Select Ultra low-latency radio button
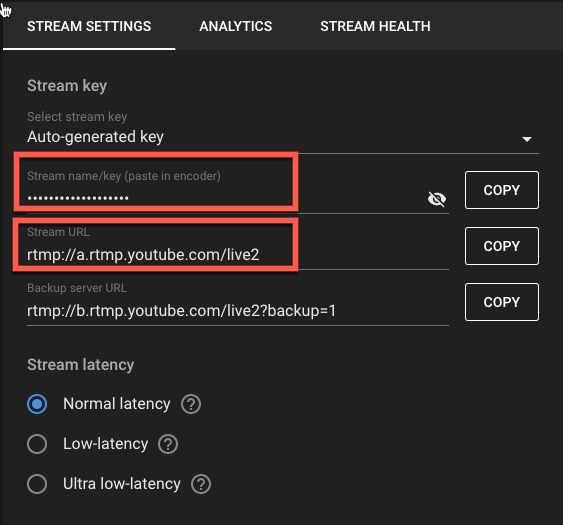 coord(37,484)
